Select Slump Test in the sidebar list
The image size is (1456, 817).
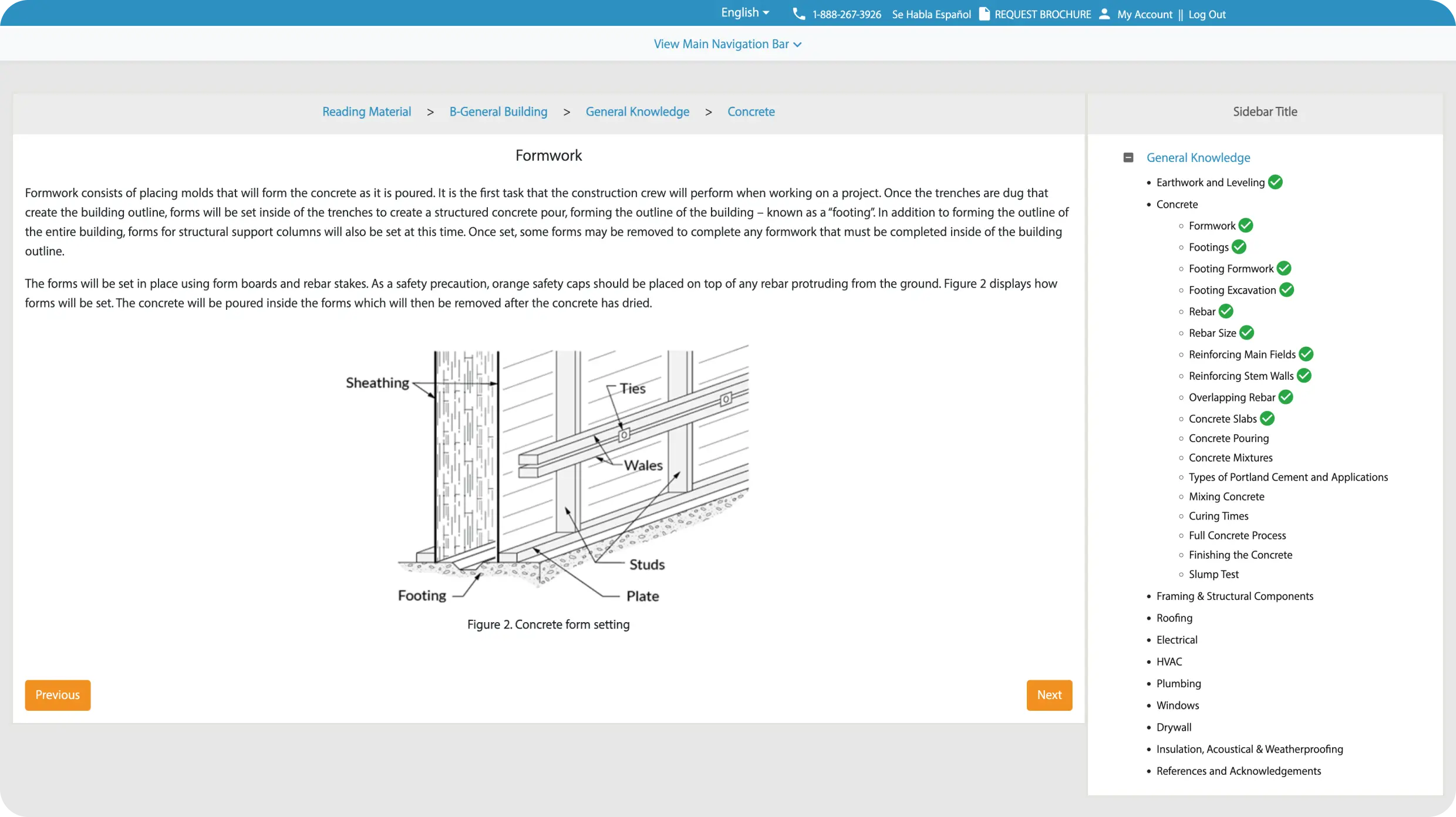1214,574
